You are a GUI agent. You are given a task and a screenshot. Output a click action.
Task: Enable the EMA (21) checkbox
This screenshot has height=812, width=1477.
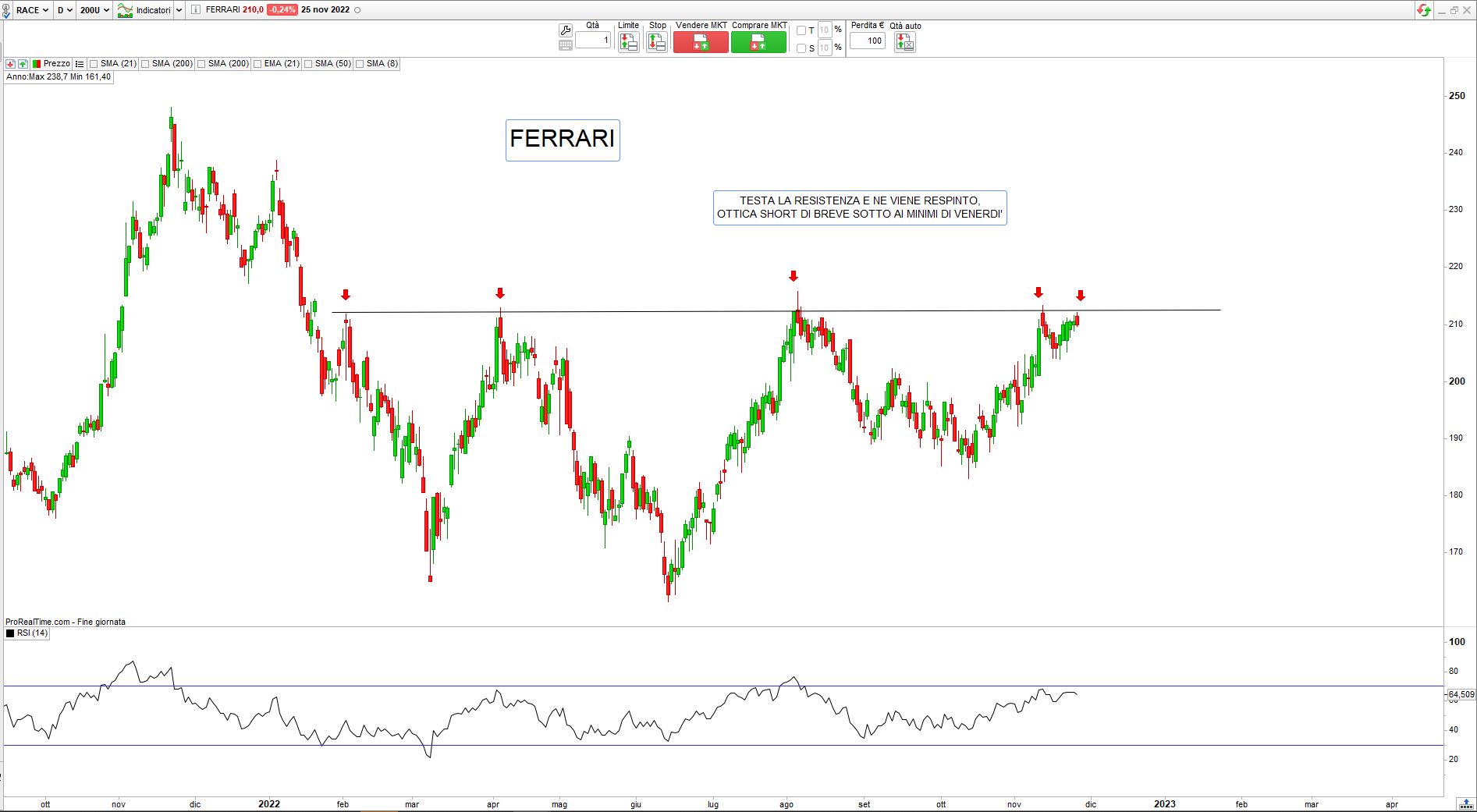(257, 64)
